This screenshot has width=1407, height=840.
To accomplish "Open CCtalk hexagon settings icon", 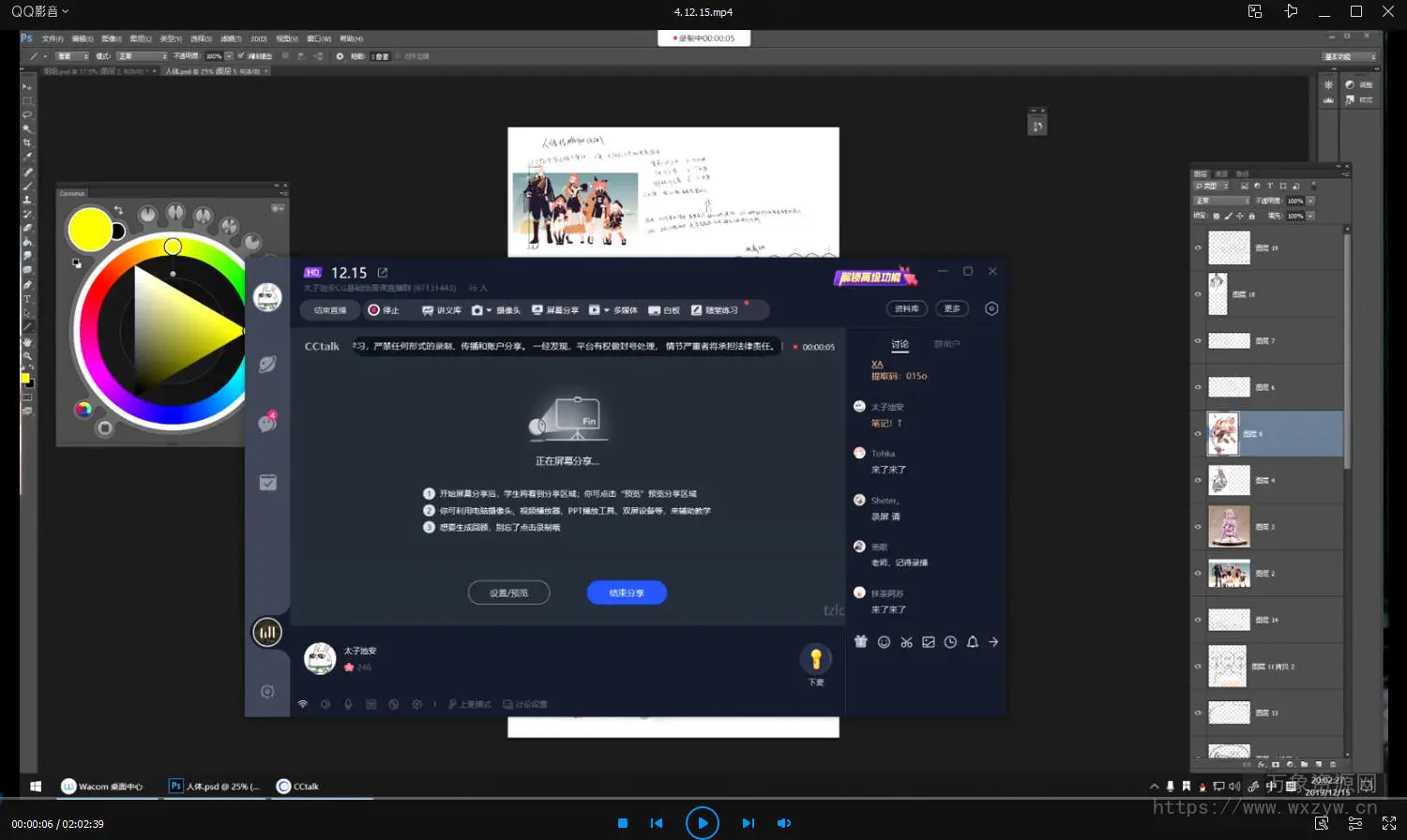I will click(x=991, y=308).
